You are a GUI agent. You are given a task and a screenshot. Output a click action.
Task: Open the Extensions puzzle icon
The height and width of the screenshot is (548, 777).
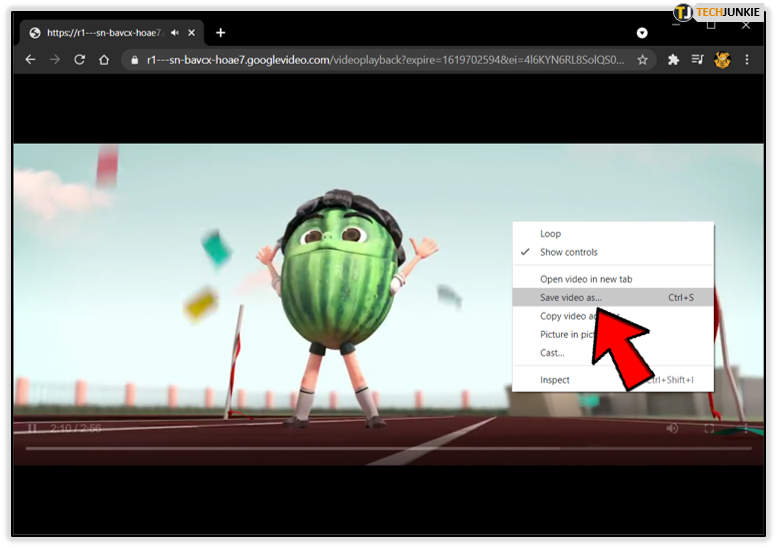[x=673, y=60]
